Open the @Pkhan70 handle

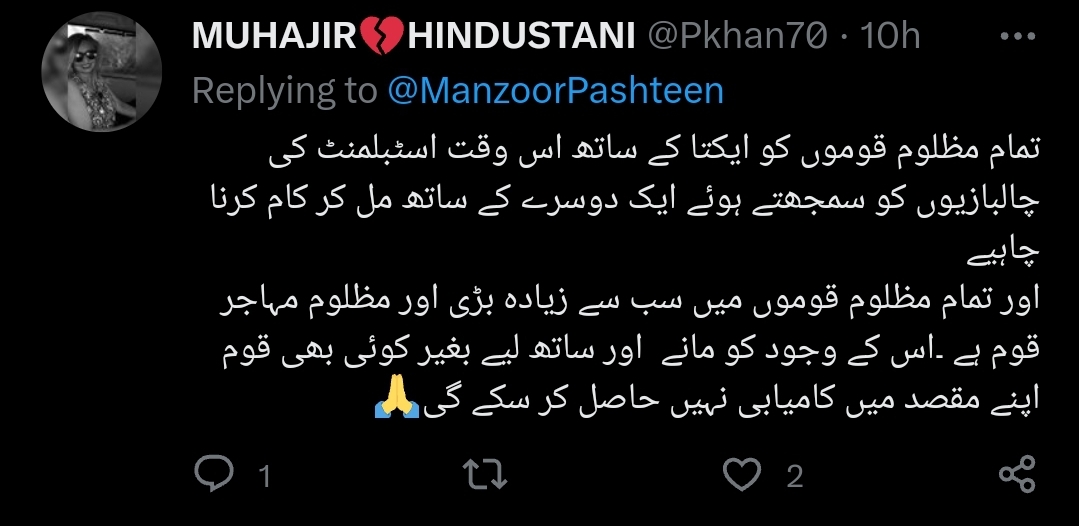[737, 36]
